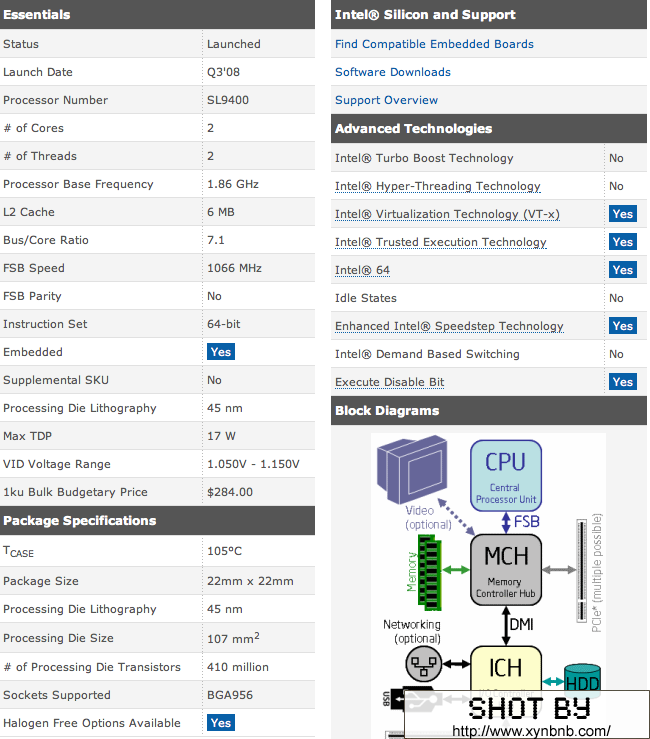This screenshot has width=650, height=739.
Task: Click the Essentials section header
Action: pyautogui.click(x=157, y=15)
